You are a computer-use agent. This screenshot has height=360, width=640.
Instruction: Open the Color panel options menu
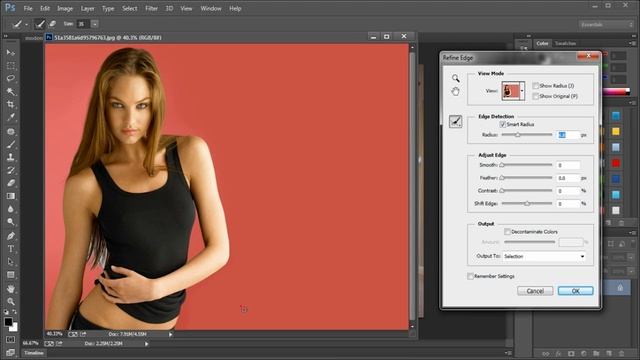[632, 43]
